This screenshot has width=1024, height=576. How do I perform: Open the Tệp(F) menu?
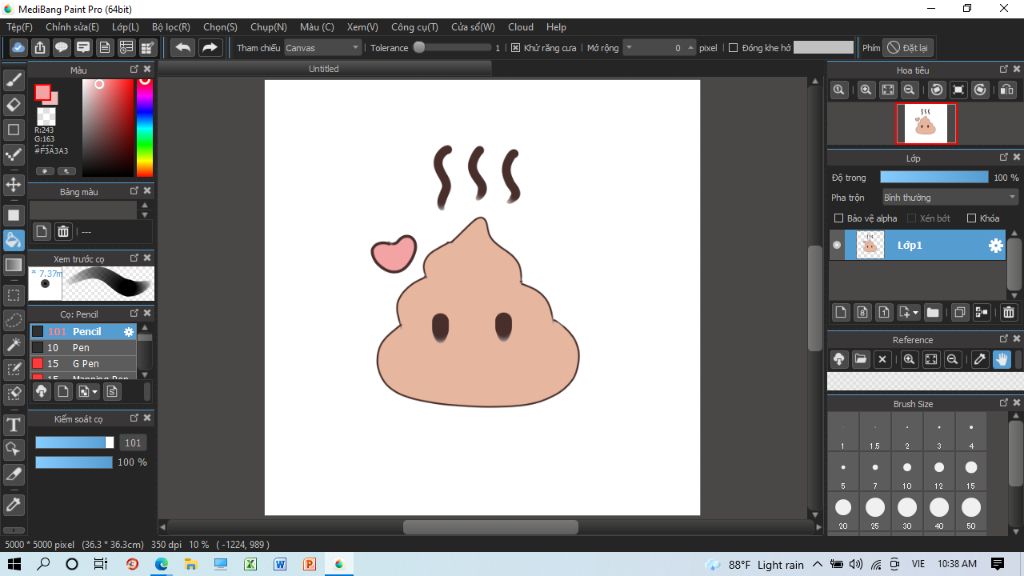(20, 27)
